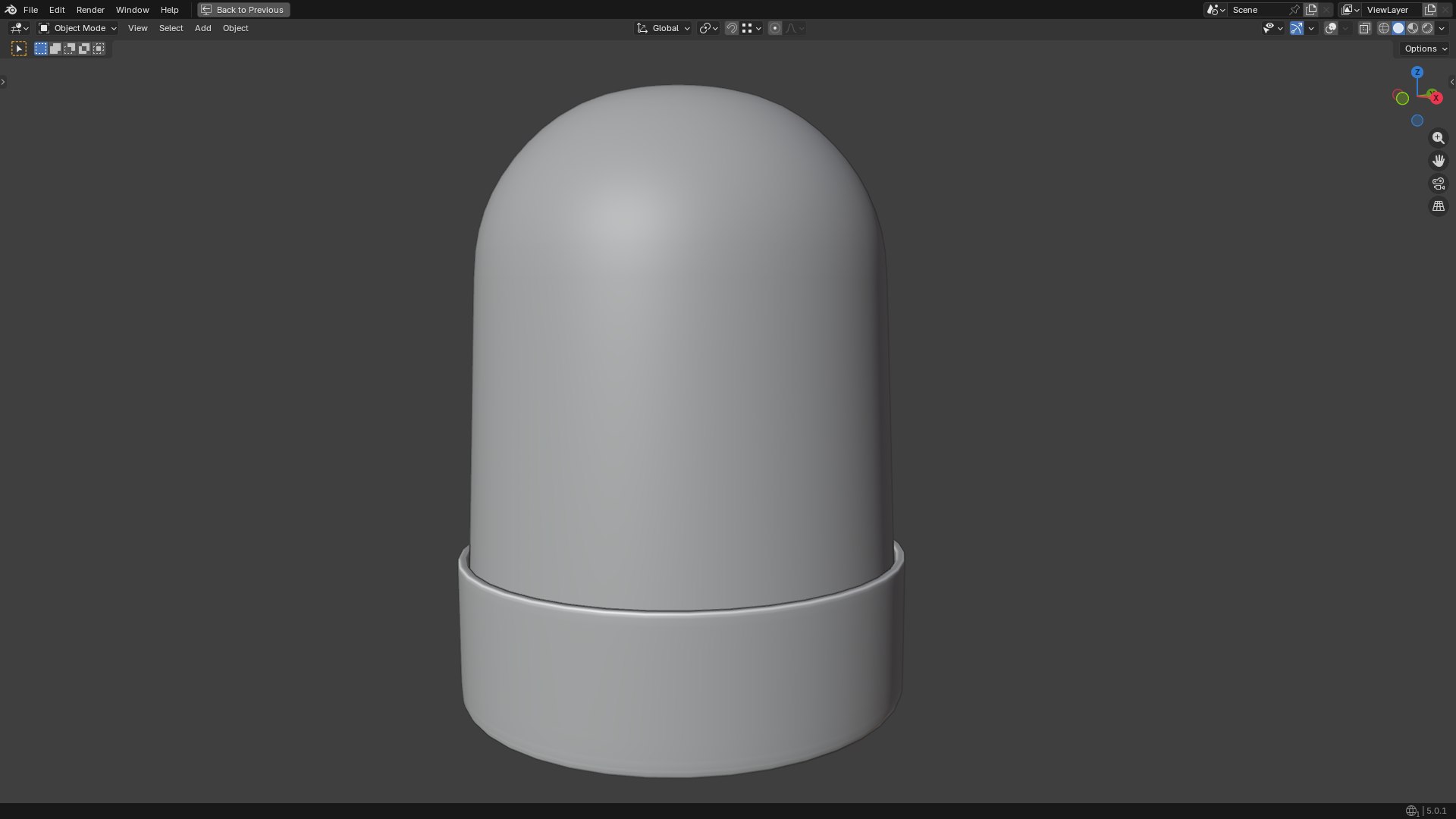Toggle snapping magnet icon
1456x819 pixels.
pyautogui.click(x=732, y=28)
